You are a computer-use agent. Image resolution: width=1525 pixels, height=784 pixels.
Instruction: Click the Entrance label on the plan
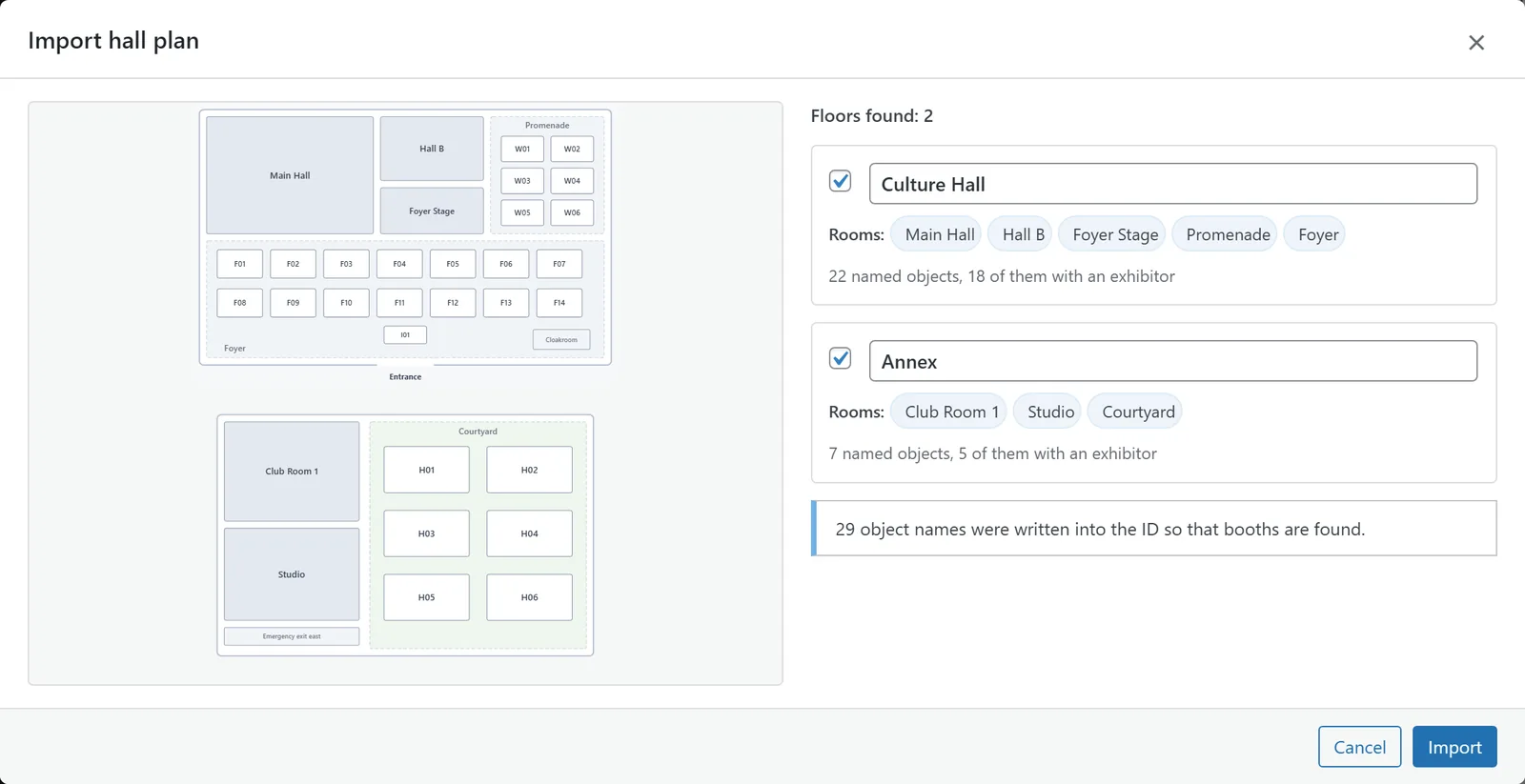[x=405, y=377]
